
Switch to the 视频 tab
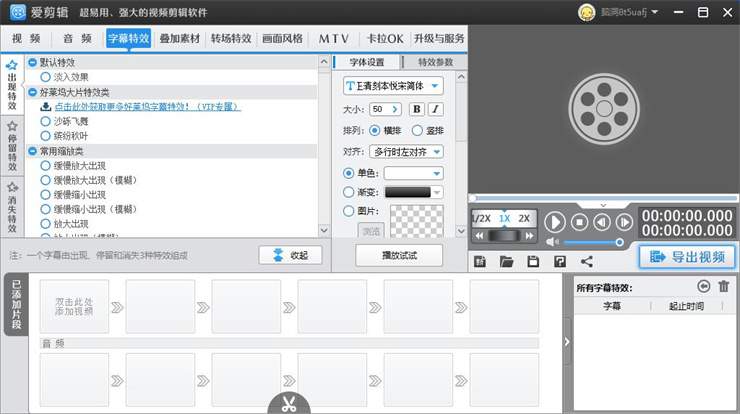coord(26,38)
